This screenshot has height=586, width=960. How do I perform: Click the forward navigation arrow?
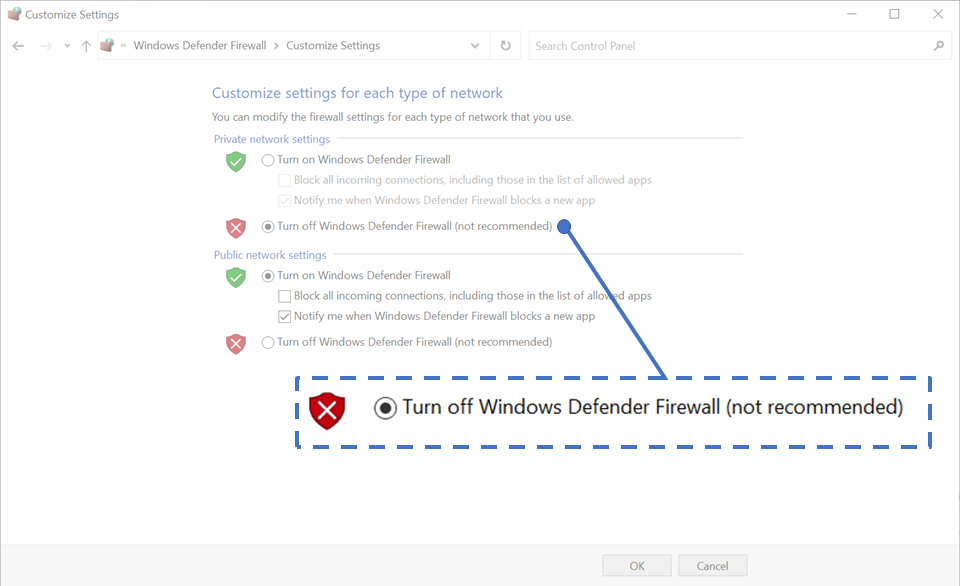[47, 46]
